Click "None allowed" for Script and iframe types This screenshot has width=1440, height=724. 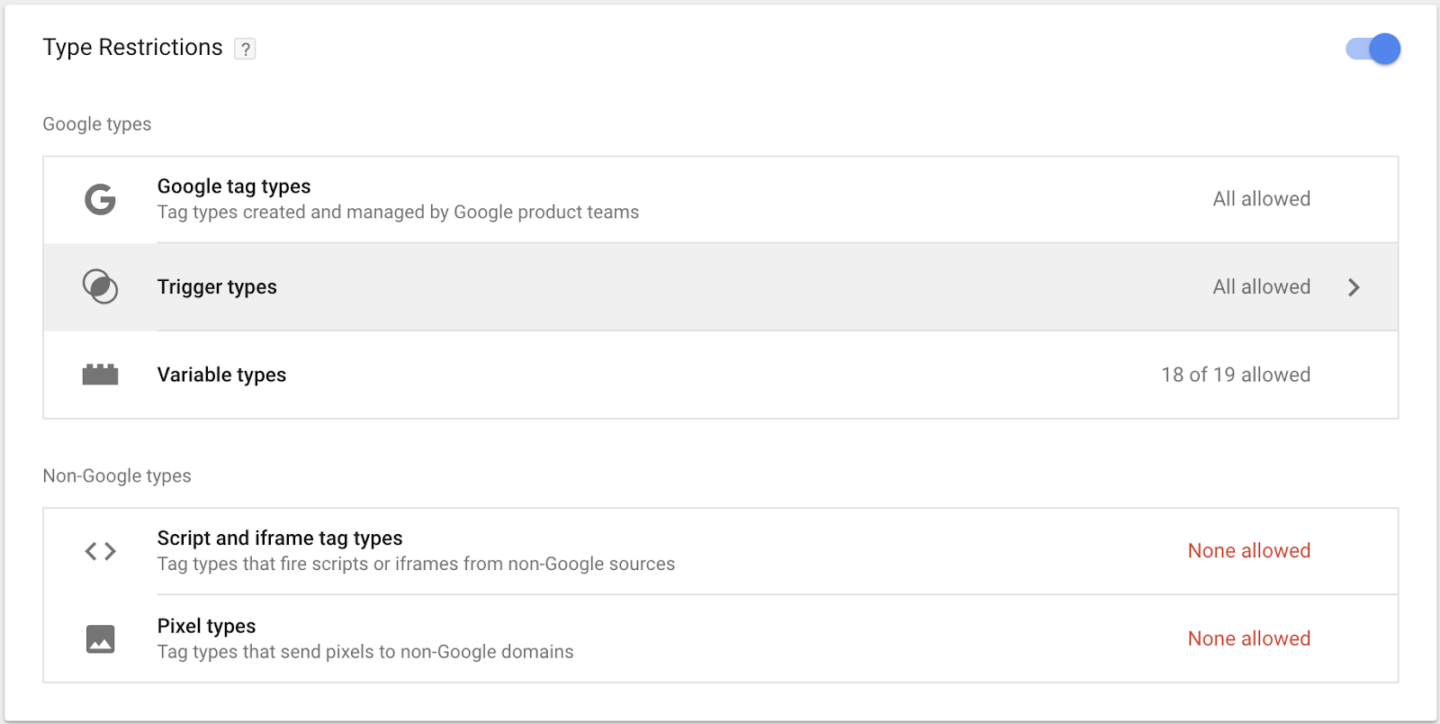point(1249,551)
